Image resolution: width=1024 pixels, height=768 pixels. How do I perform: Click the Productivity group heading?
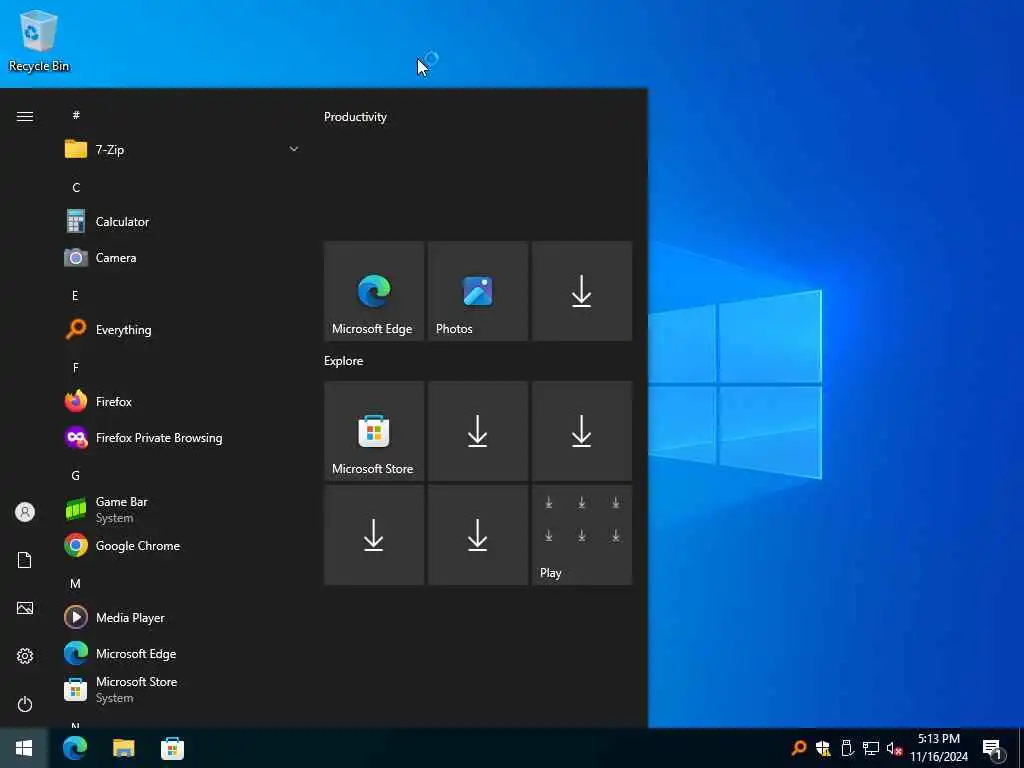pyautogui.click(x=355, y=117)
